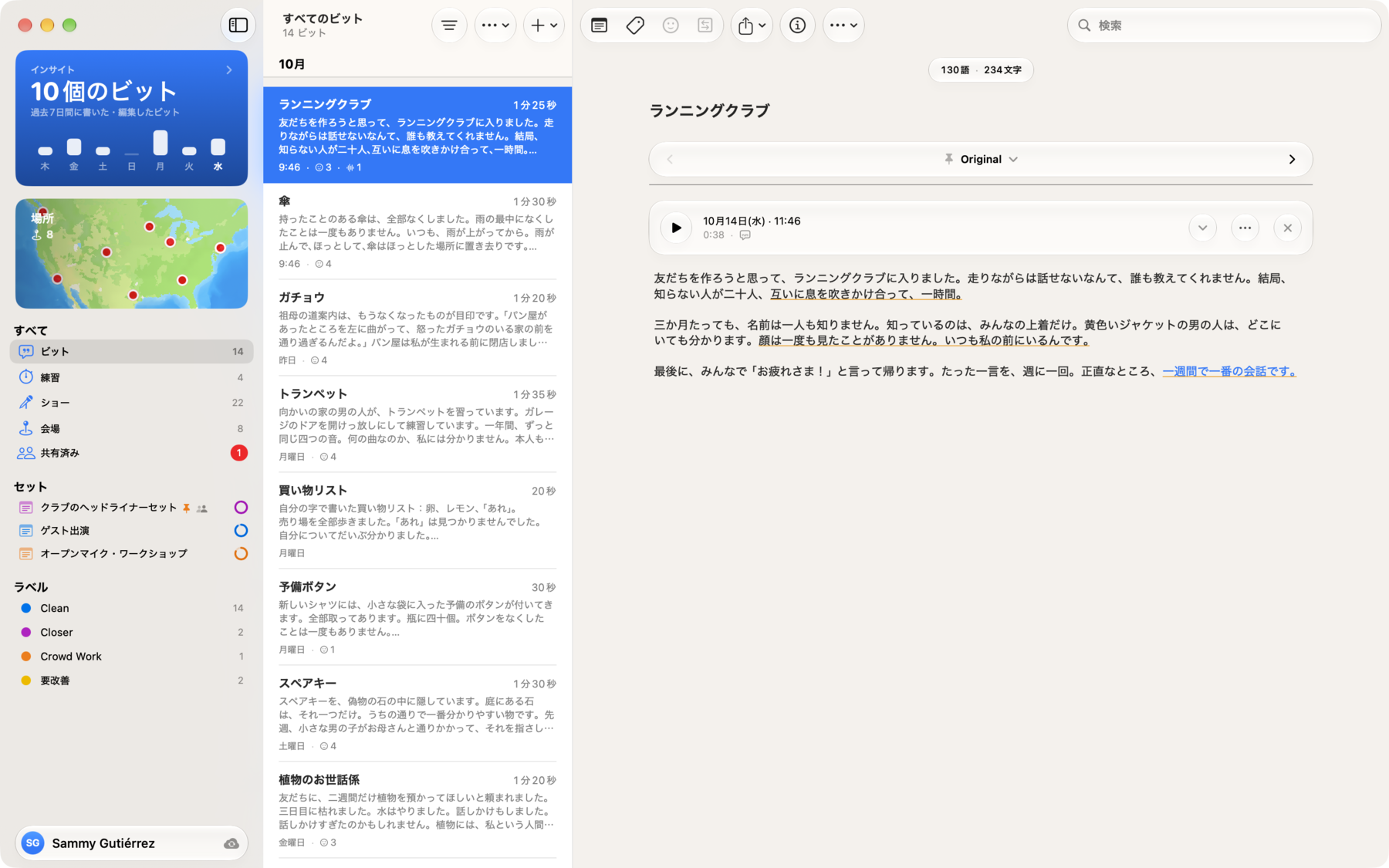Viewport: 1389px width, 868px height.
Task: Select the 買い物リスト bit in list
Action: click(417, 521)
